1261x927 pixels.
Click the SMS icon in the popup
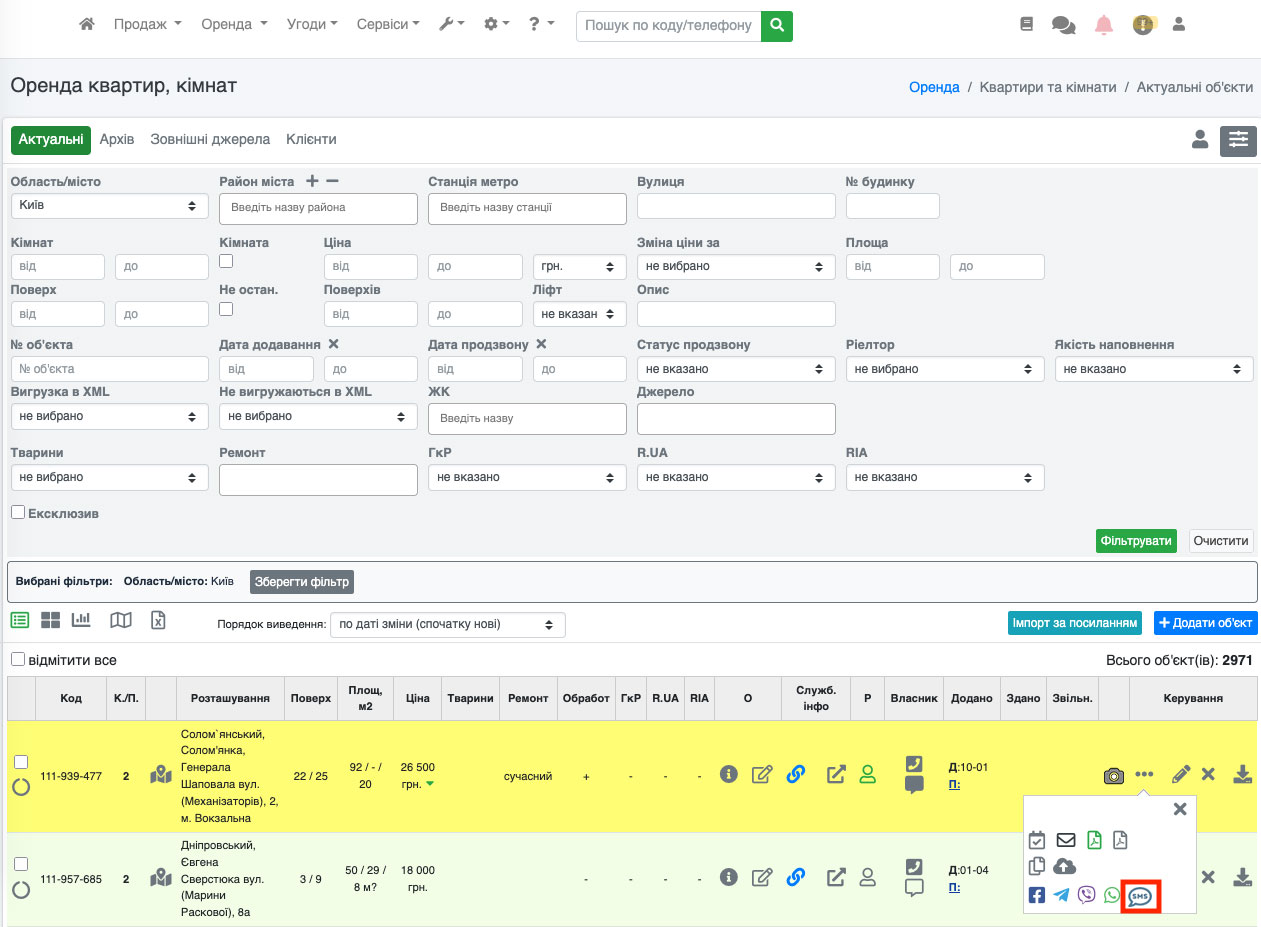click(1140, 896)
